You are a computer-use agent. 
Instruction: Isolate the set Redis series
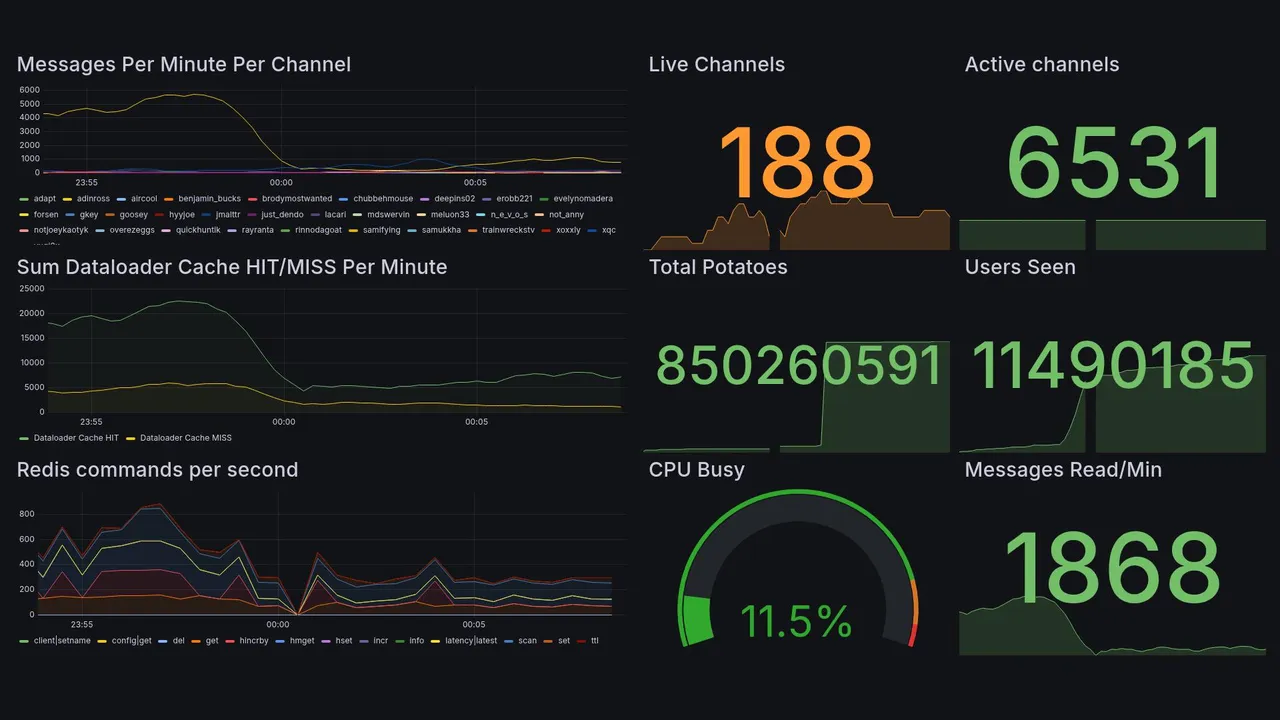(558, 641)
